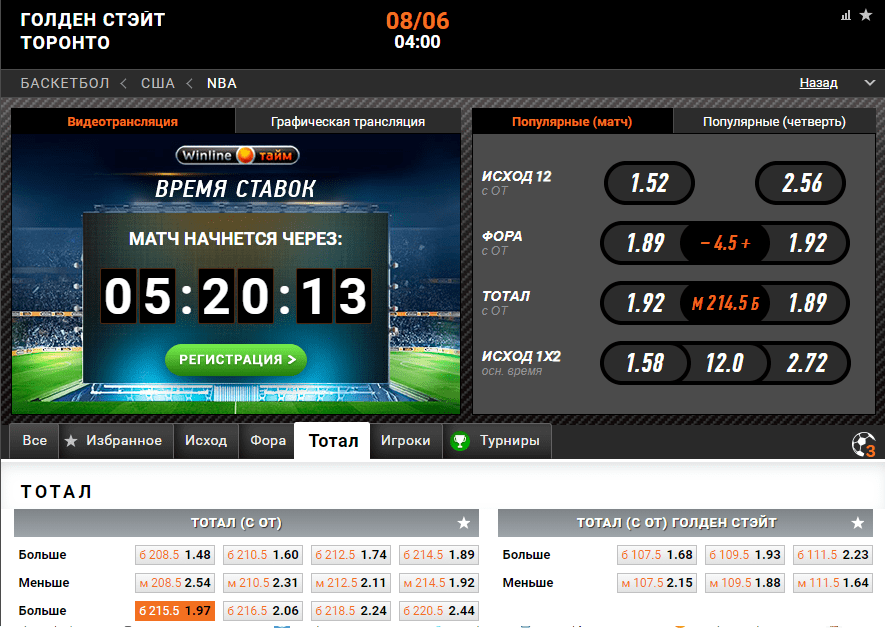885x629 pixels.
Task: Favorite the ТОТАЛ (С ОТ) ГОЛДЕН СТЭЙТ star
Action: [858, 523]
